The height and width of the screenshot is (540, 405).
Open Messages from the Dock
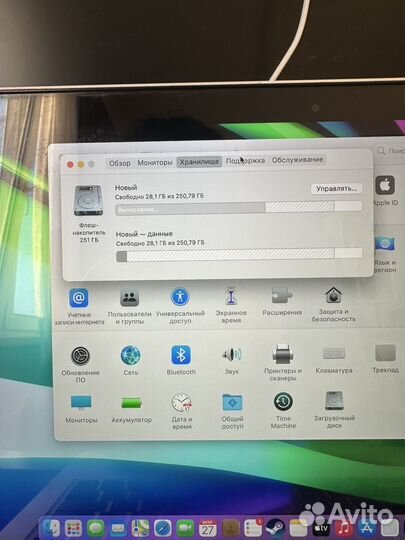click(x=96, y=528)
